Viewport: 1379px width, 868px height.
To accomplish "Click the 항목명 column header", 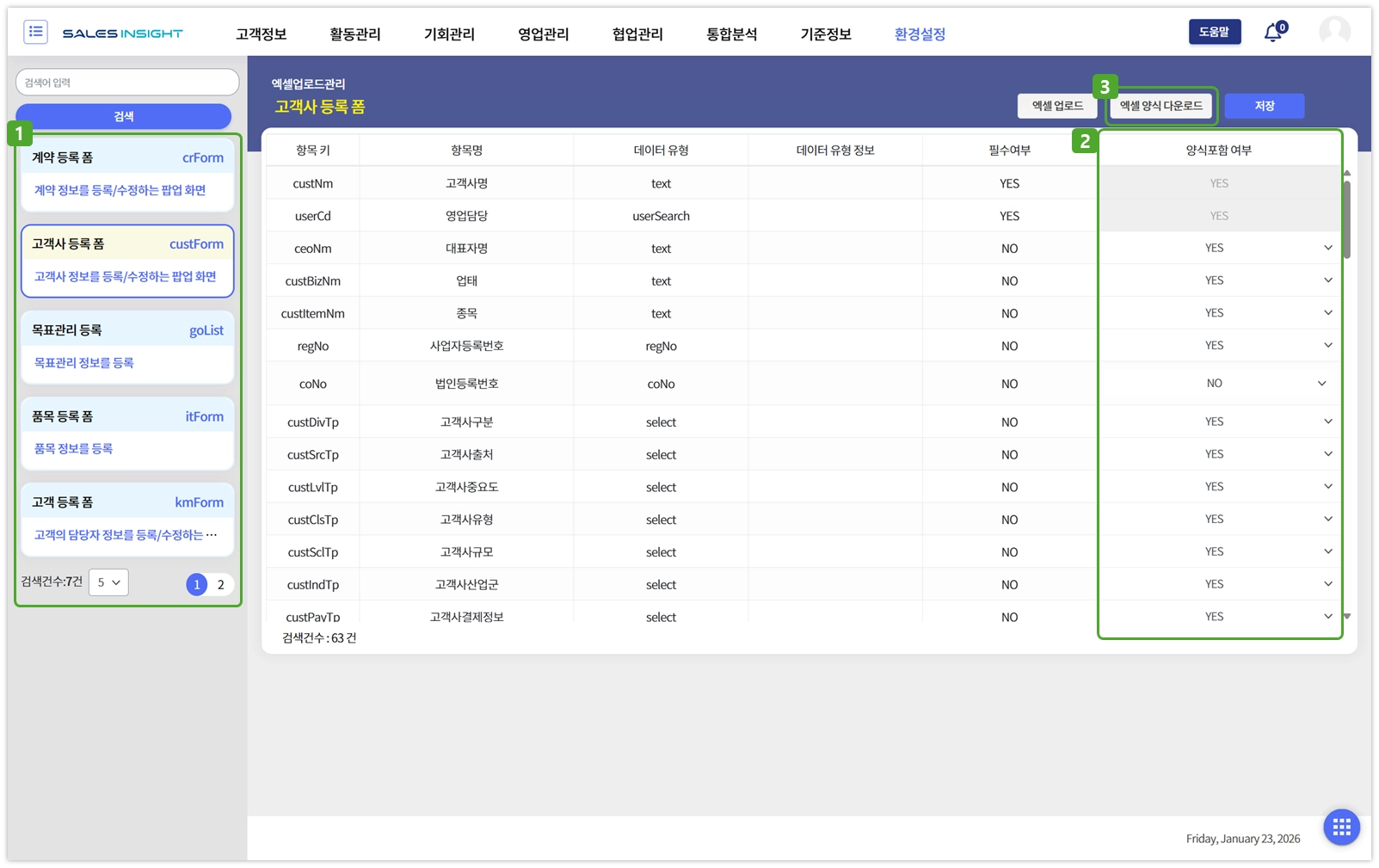I will (467, 150).
